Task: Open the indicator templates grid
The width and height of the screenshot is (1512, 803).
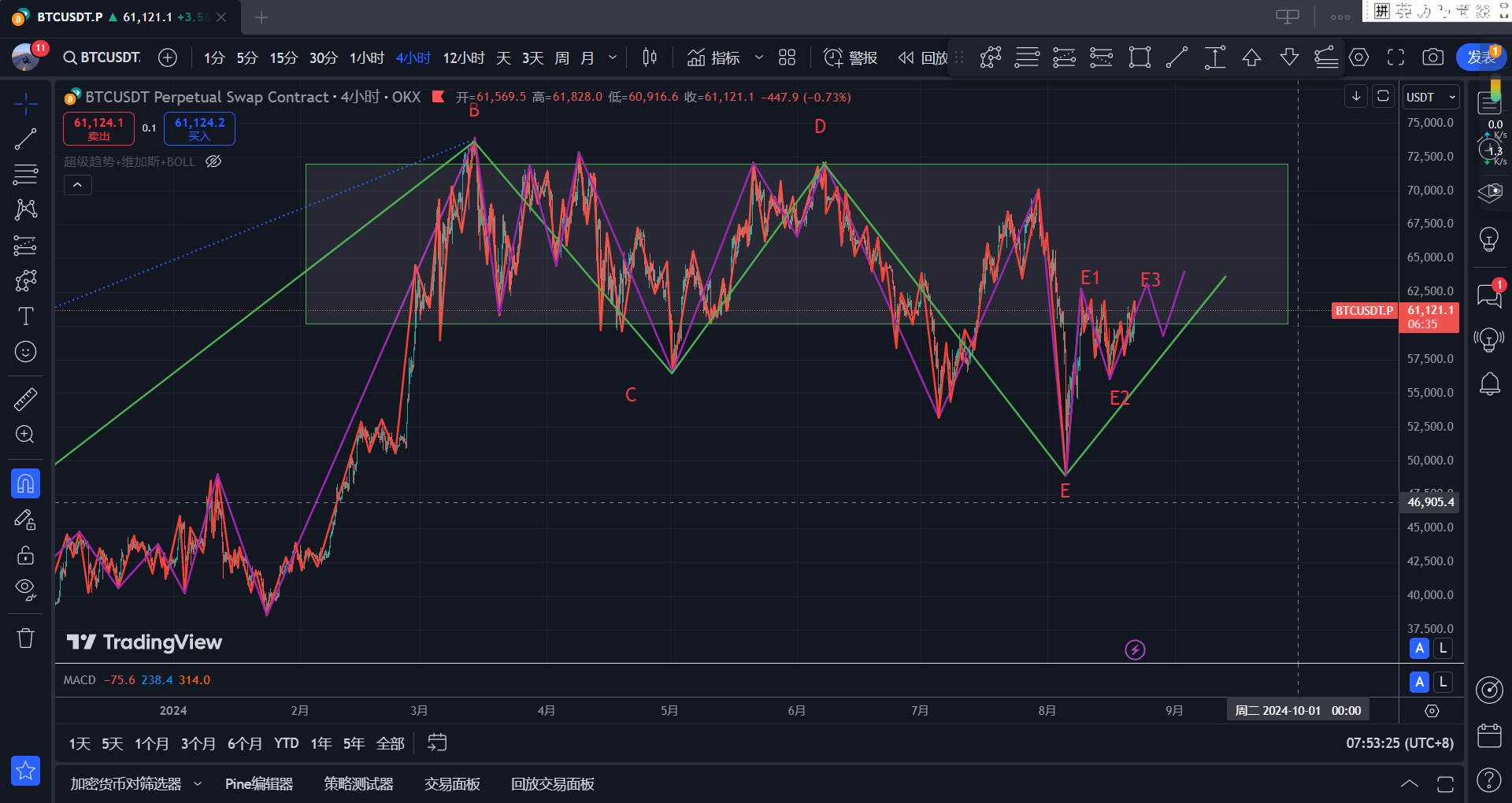Action: (x=787, y=57)
